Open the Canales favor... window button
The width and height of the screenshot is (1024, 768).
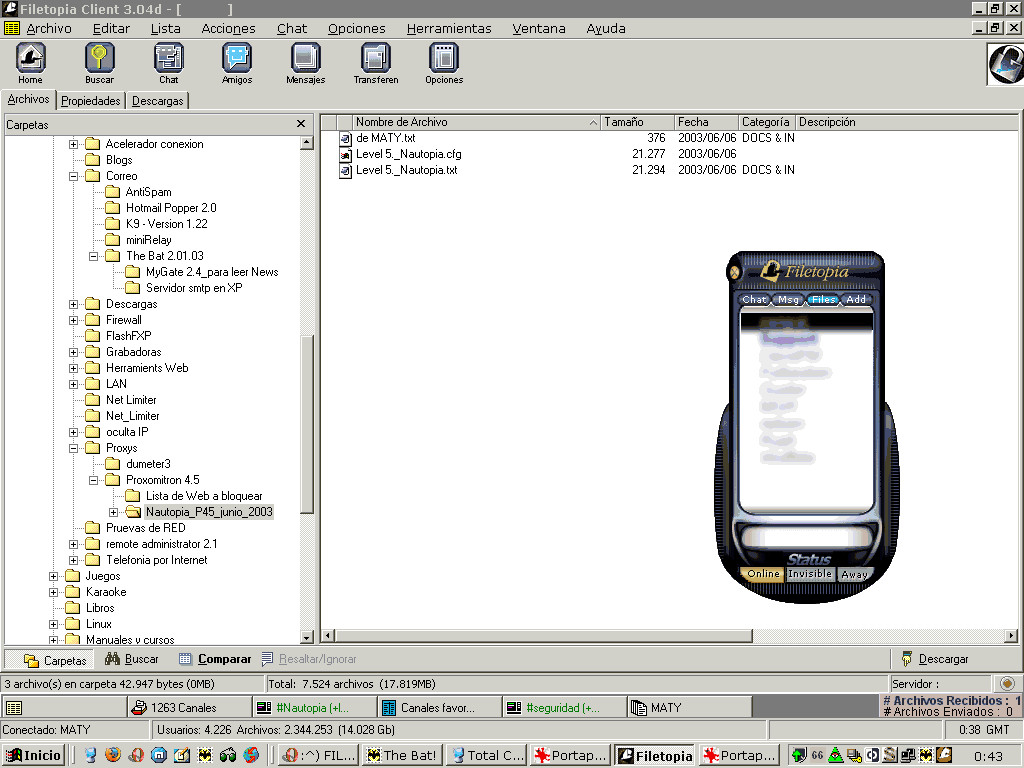[439, 707]
